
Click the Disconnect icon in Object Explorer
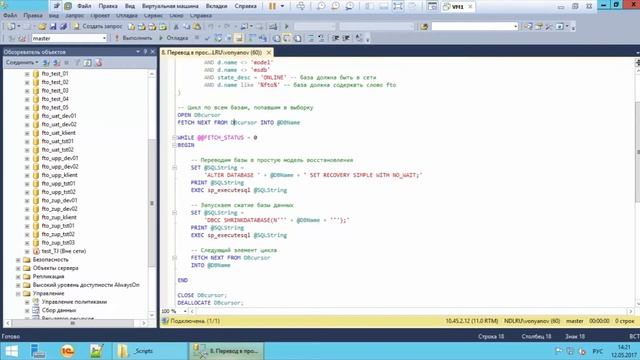pyautogui.click(x=57, y=62)
